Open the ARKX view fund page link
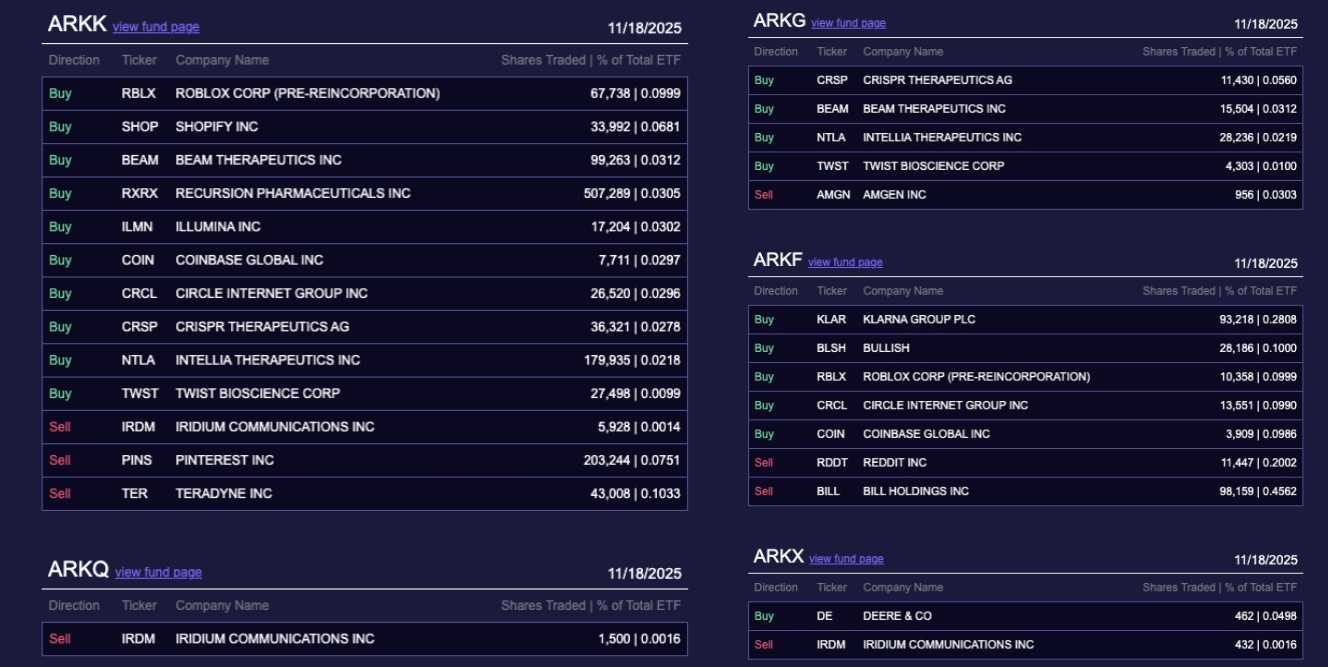Screen dimensions: 1328x667 pyautogui.click(x=846, y=558)
